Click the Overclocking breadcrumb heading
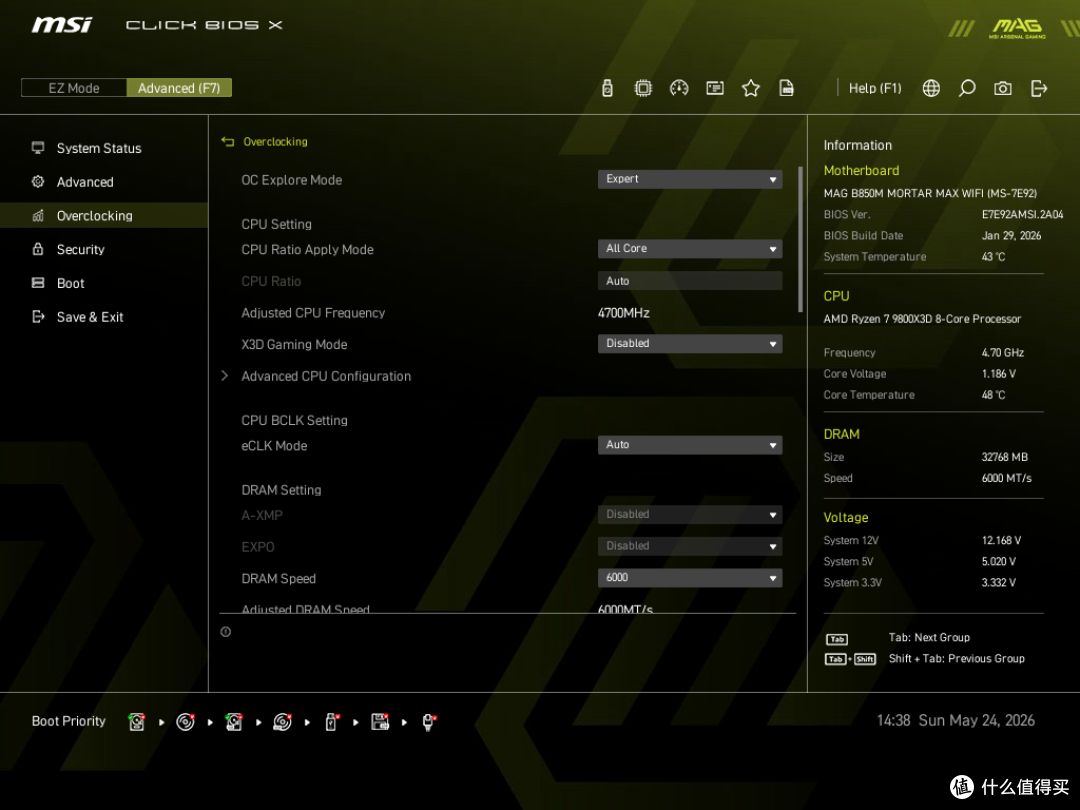Viewport: 1080px width, 810px height. click(x=276, y=142)
